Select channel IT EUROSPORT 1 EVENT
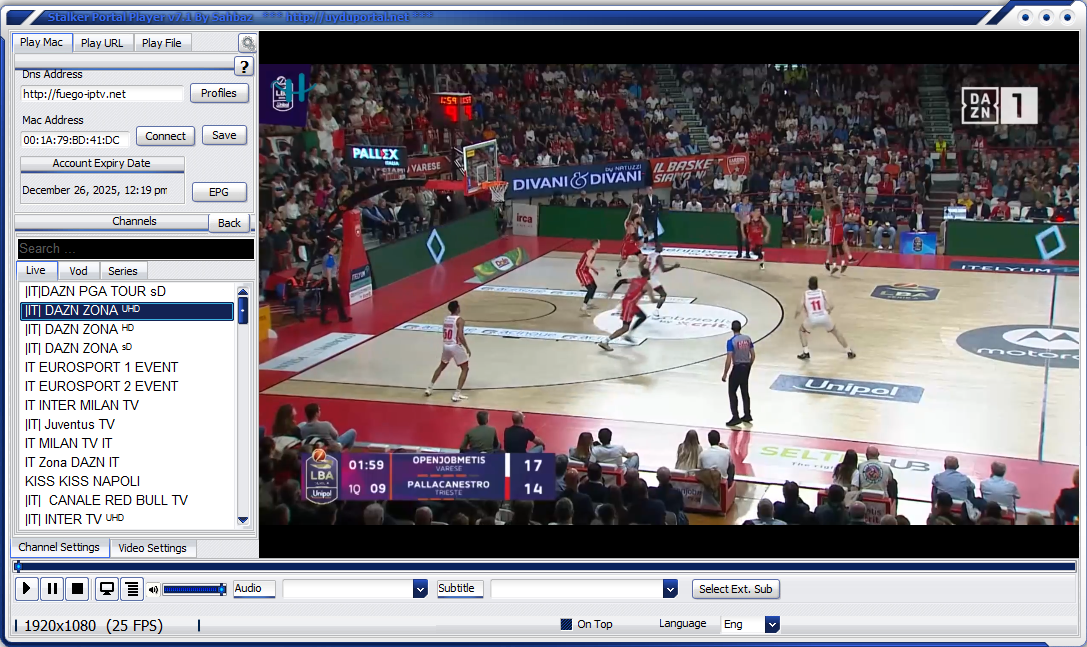The image size is (1087, 647). pos(128,368)
